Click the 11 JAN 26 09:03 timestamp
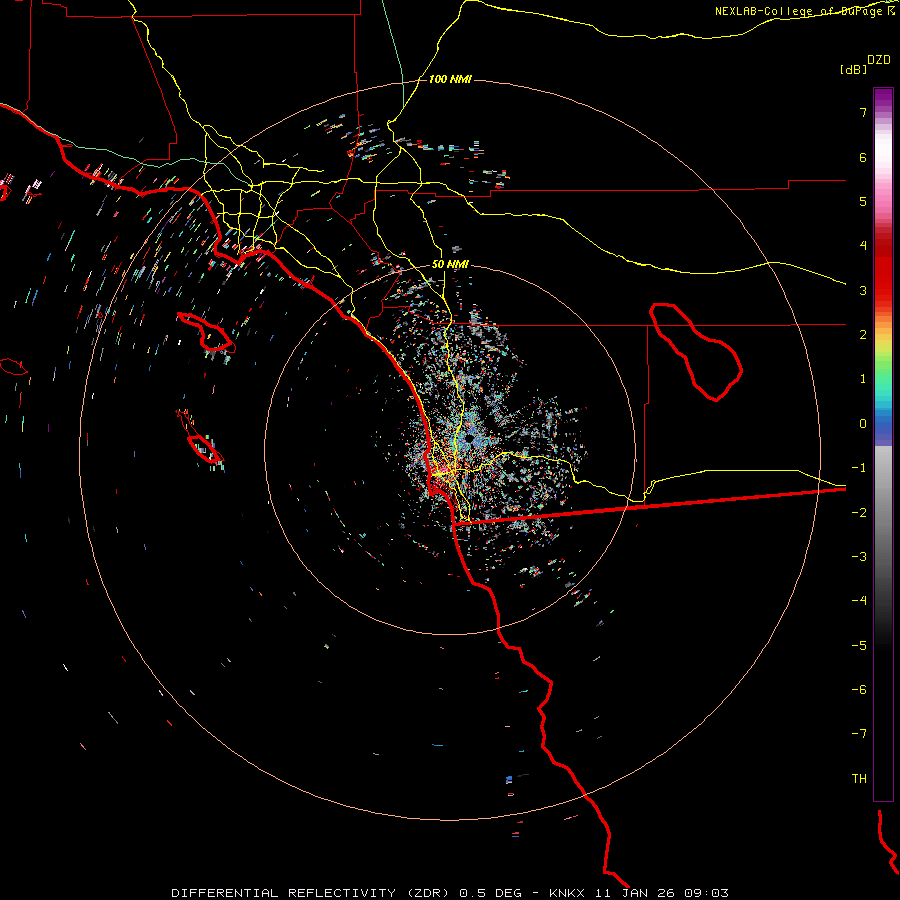900x900 pixels. coord(662,893)
